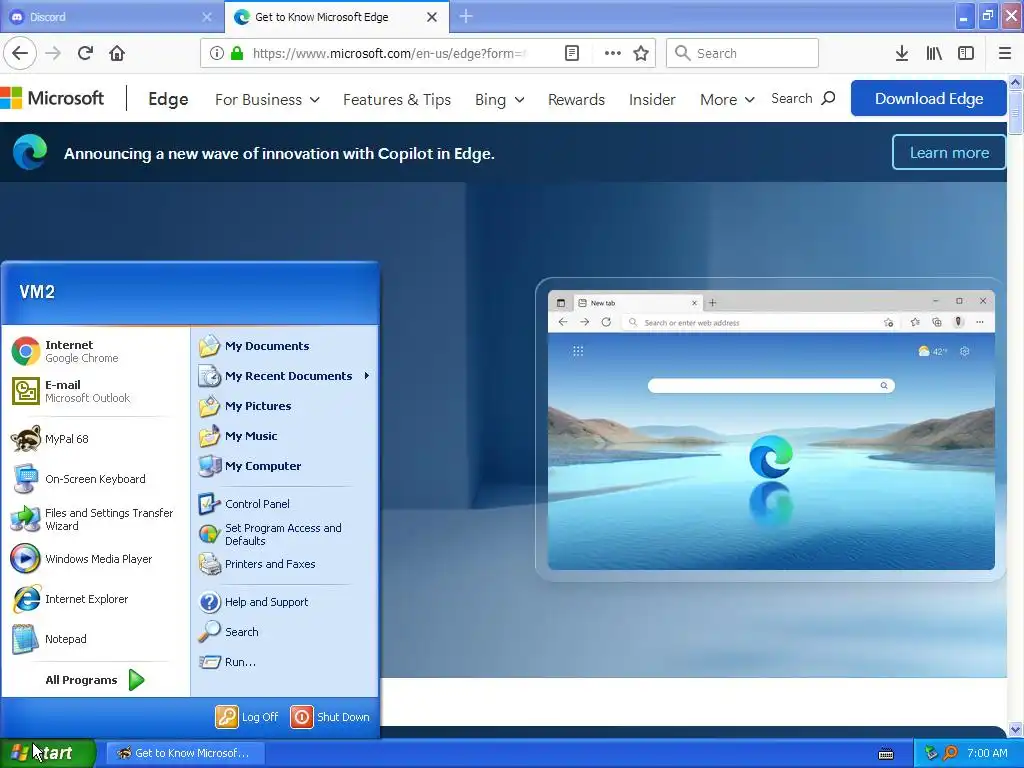Open Features & Tips menu item
Viewport: 1024px width, 768px height.
[x=397, y=99]
